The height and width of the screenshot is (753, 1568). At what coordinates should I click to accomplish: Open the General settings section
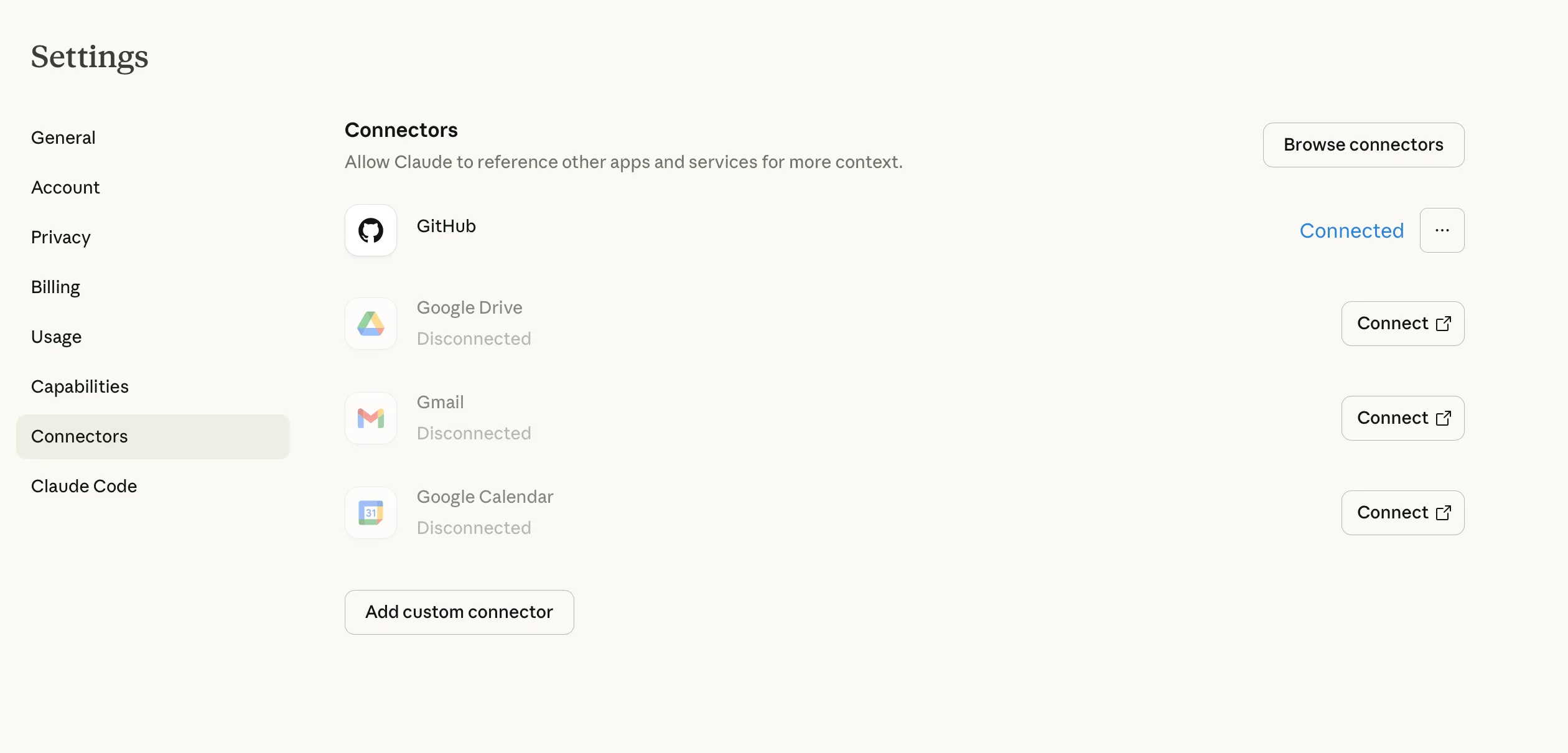[63, 138]
